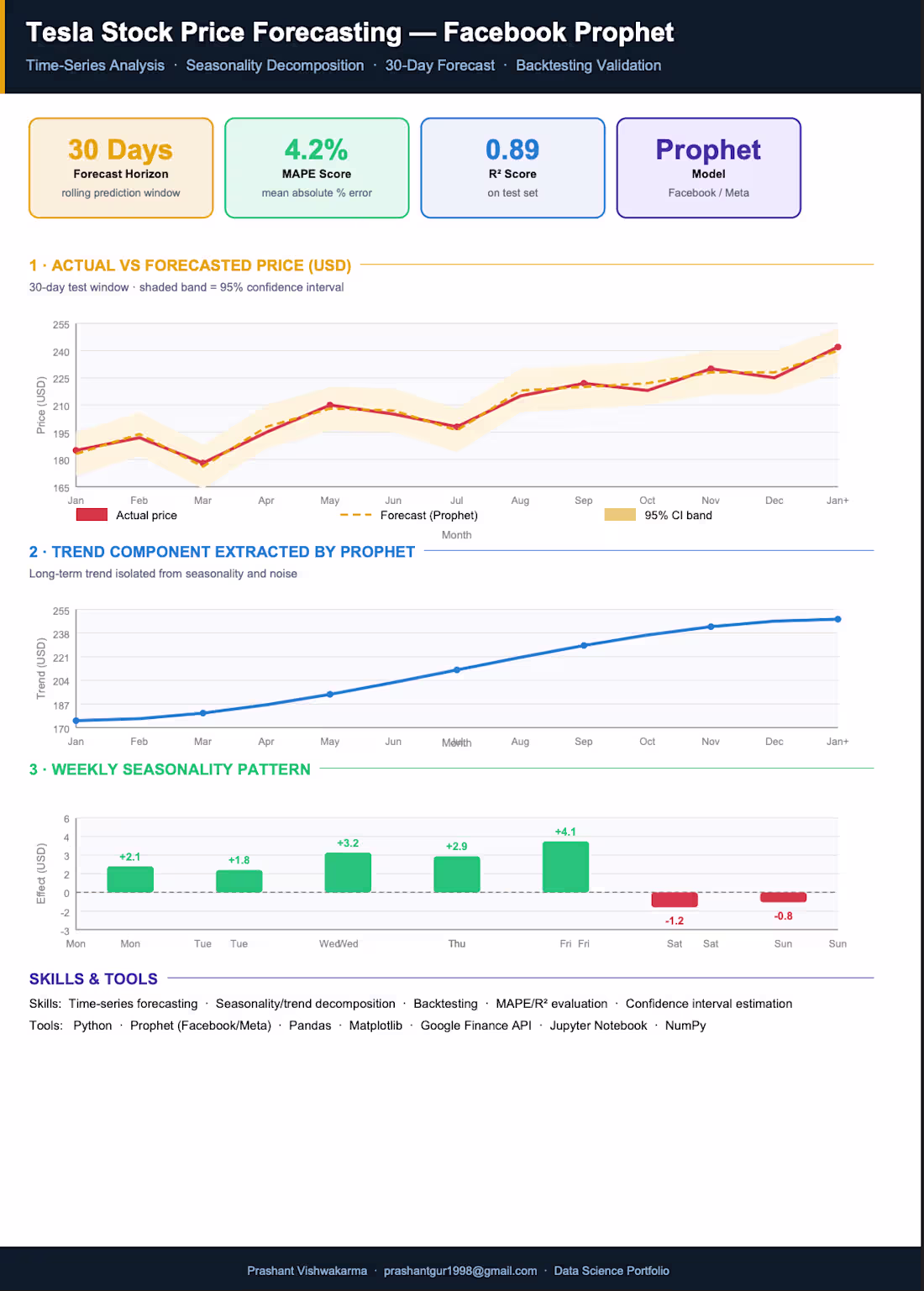Image resolution: width=924 pixels, height=1291 pixels.
Task: Click the caption '30-day test window · shaded band = 95% confidence interval'
Action: [x=186, y=287]
